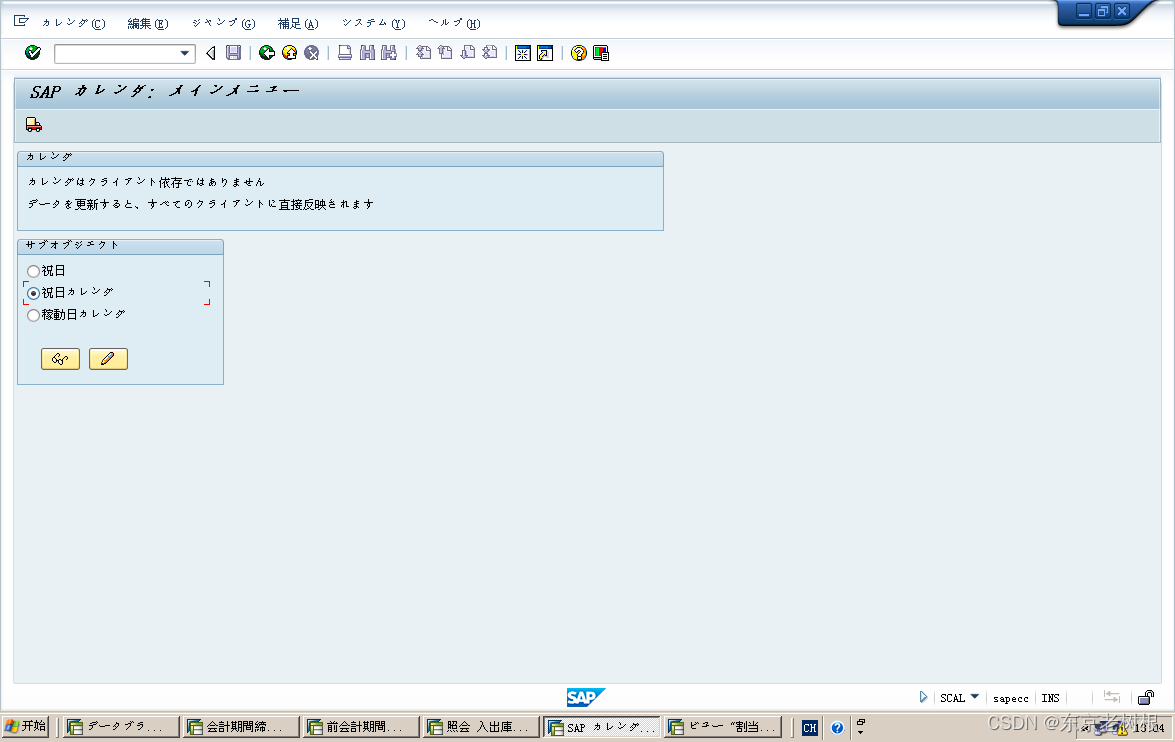Click the window menu icon left of カレンダ
This screenshot has height=742, width=1175.
point(21,22)
